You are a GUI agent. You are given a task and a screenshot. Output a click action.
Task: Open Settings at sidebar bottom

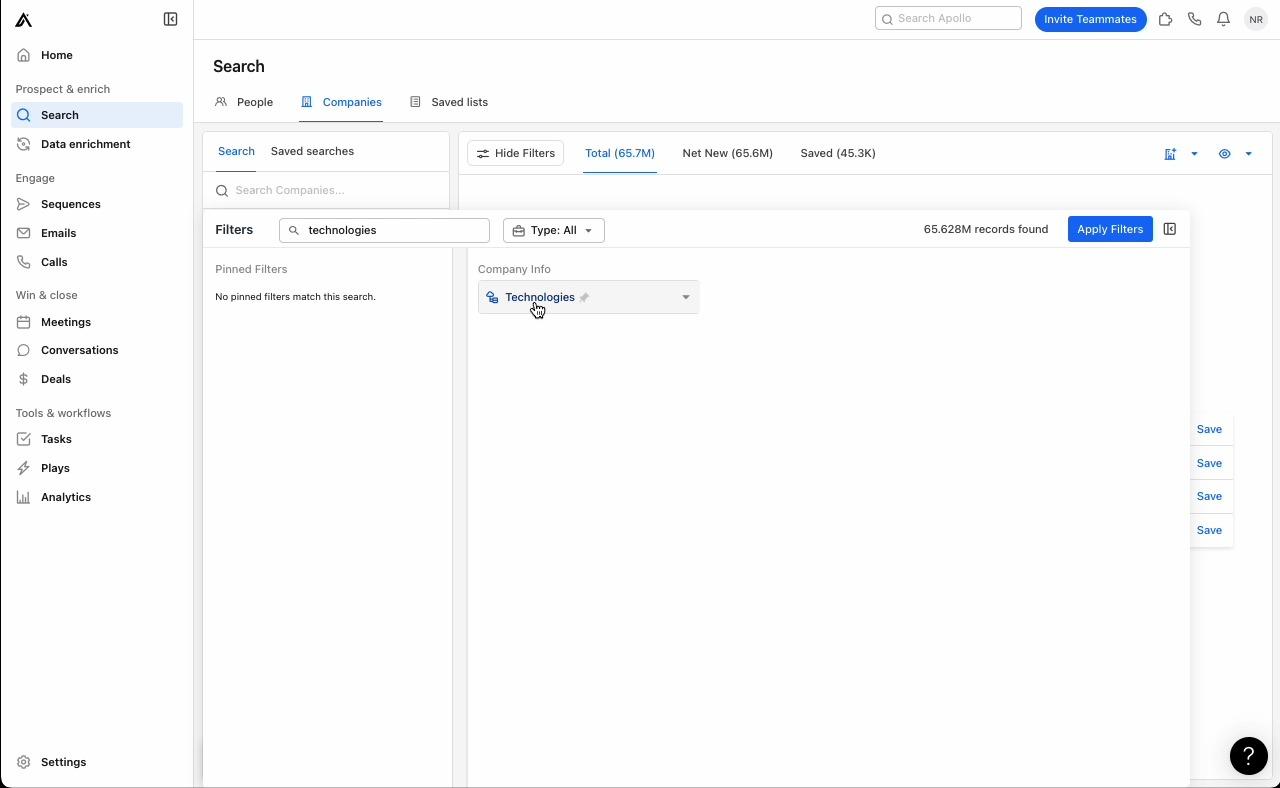97,762
